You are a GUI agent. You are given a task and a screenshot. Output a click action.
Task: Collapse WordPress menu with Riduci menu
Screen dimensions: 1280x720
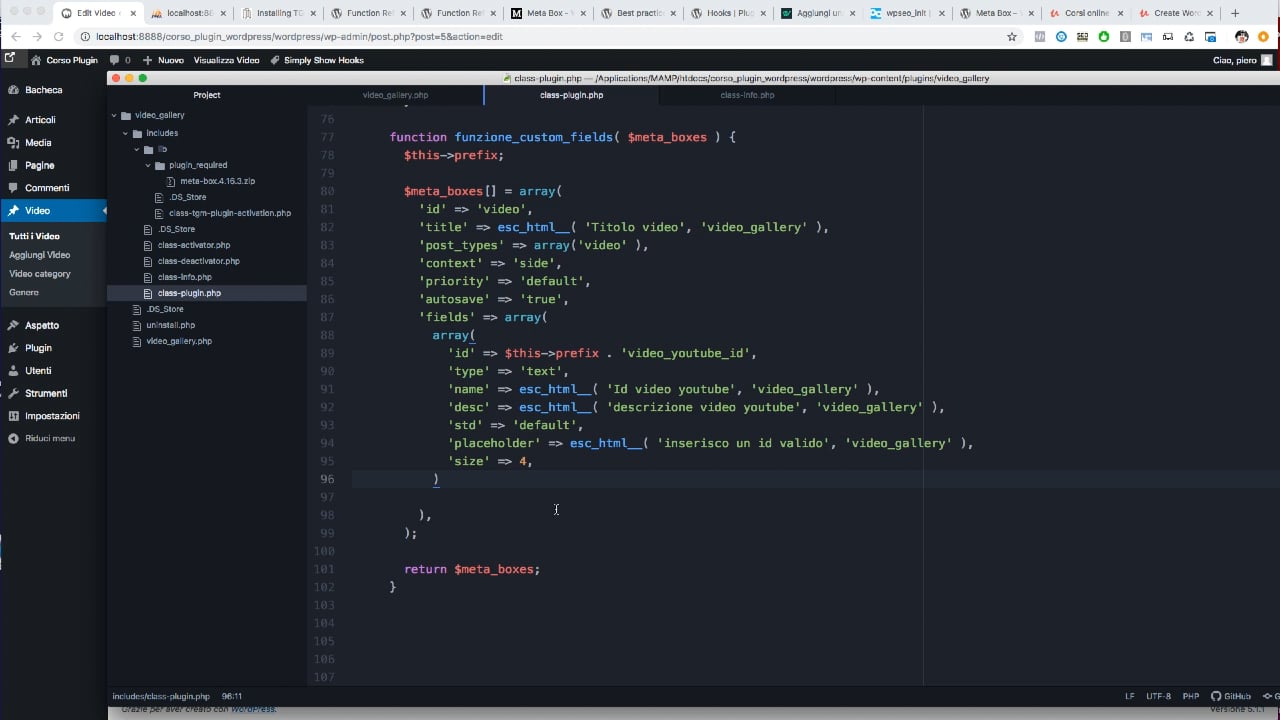click(x=50, y=438)
